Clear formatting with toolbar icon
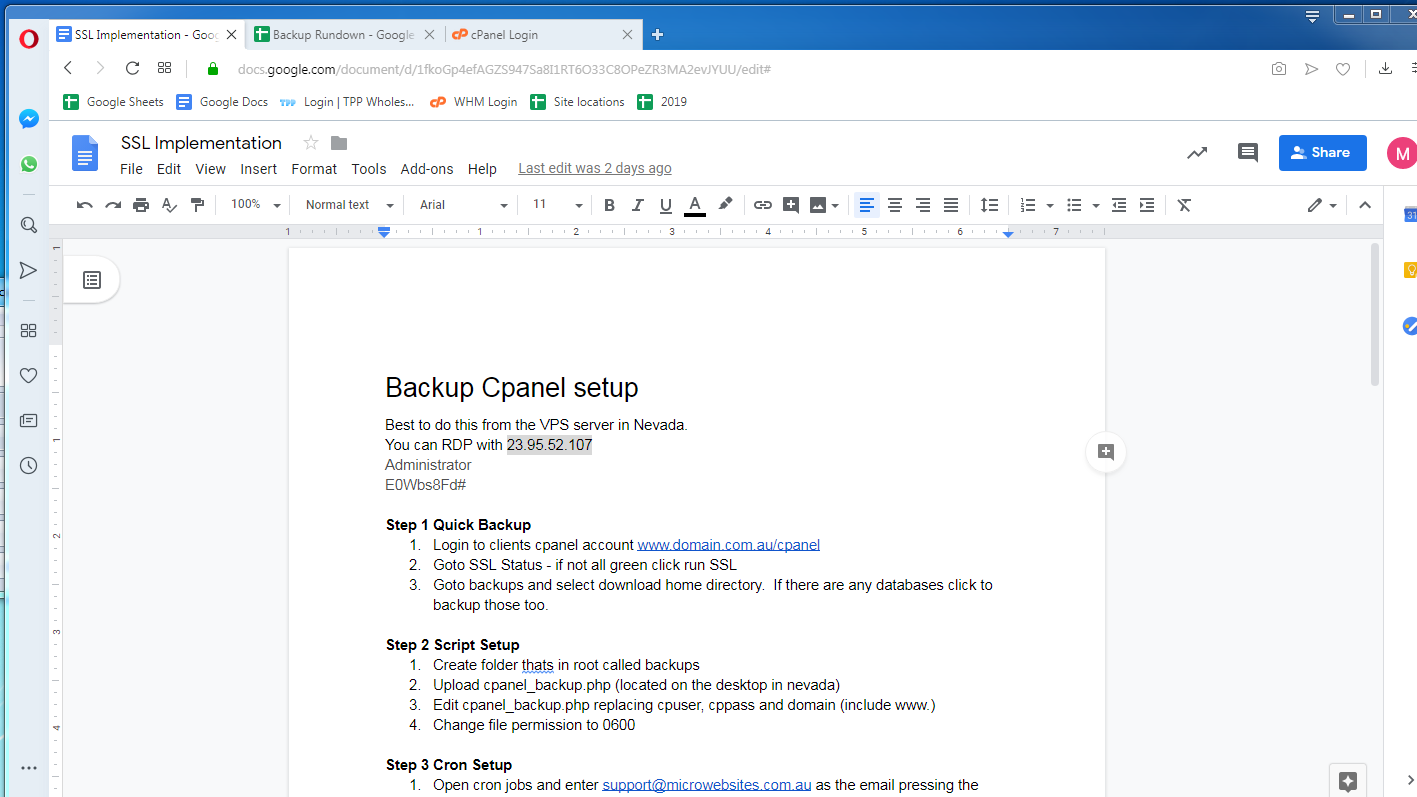 point(1184,205)
